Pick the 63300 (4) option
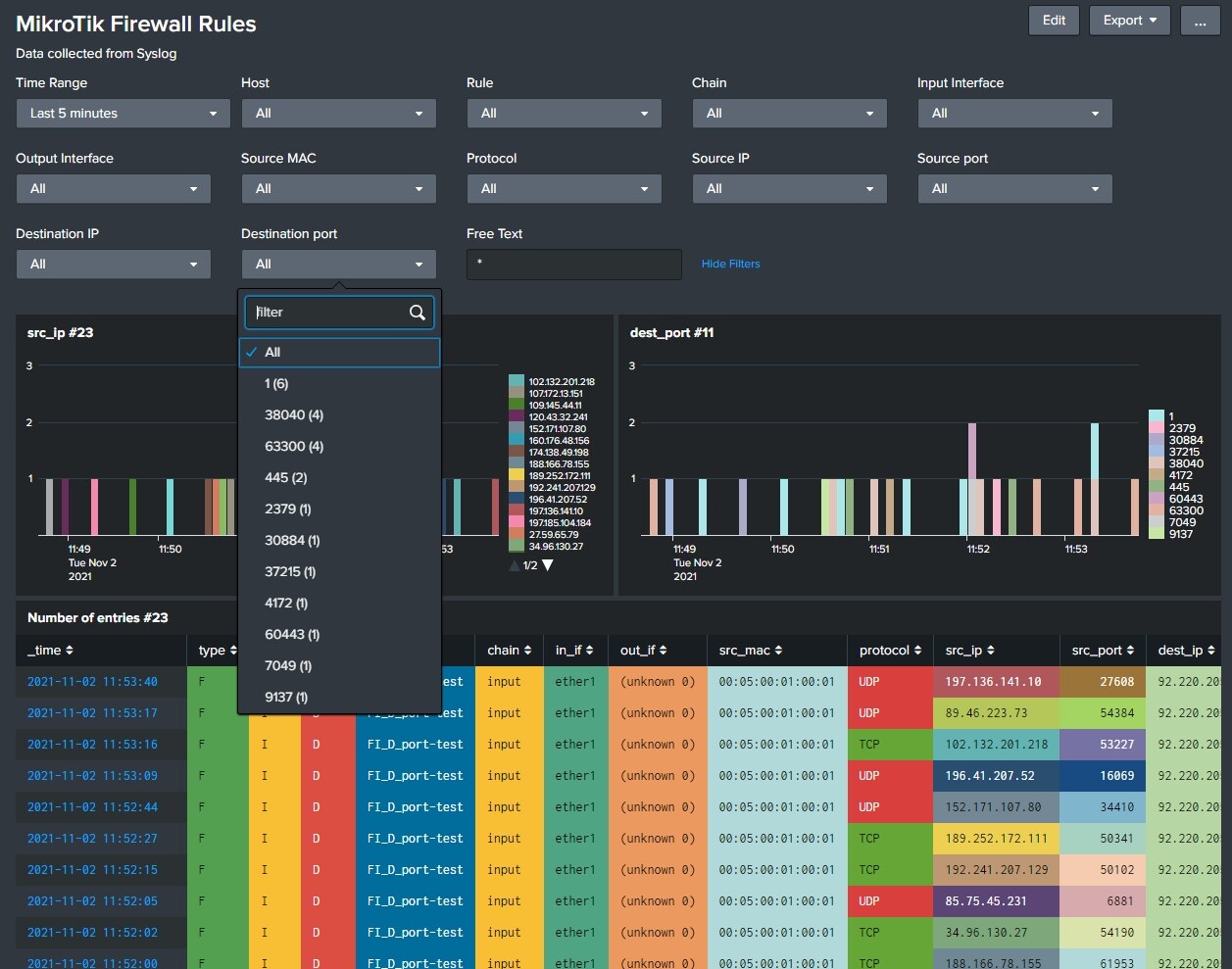Viewport: 1232px width, 969px height. (x=340, y=447)
